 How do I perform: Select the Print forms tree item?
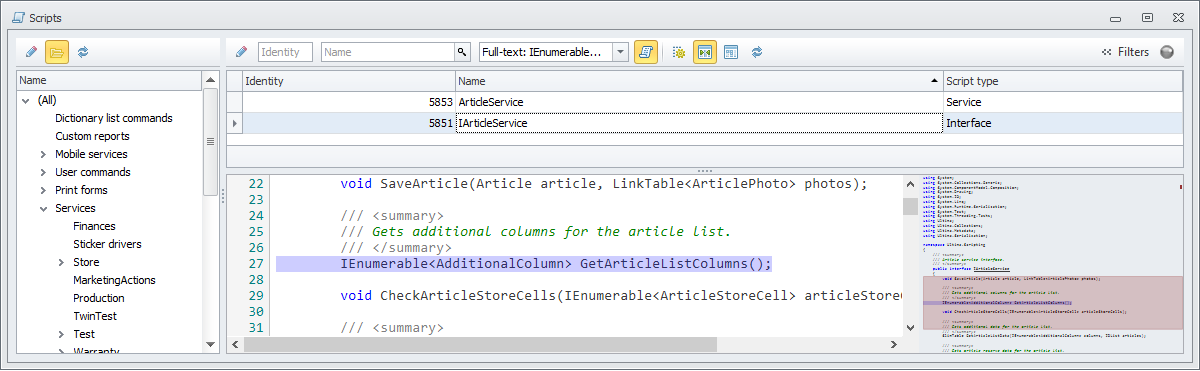81,190
